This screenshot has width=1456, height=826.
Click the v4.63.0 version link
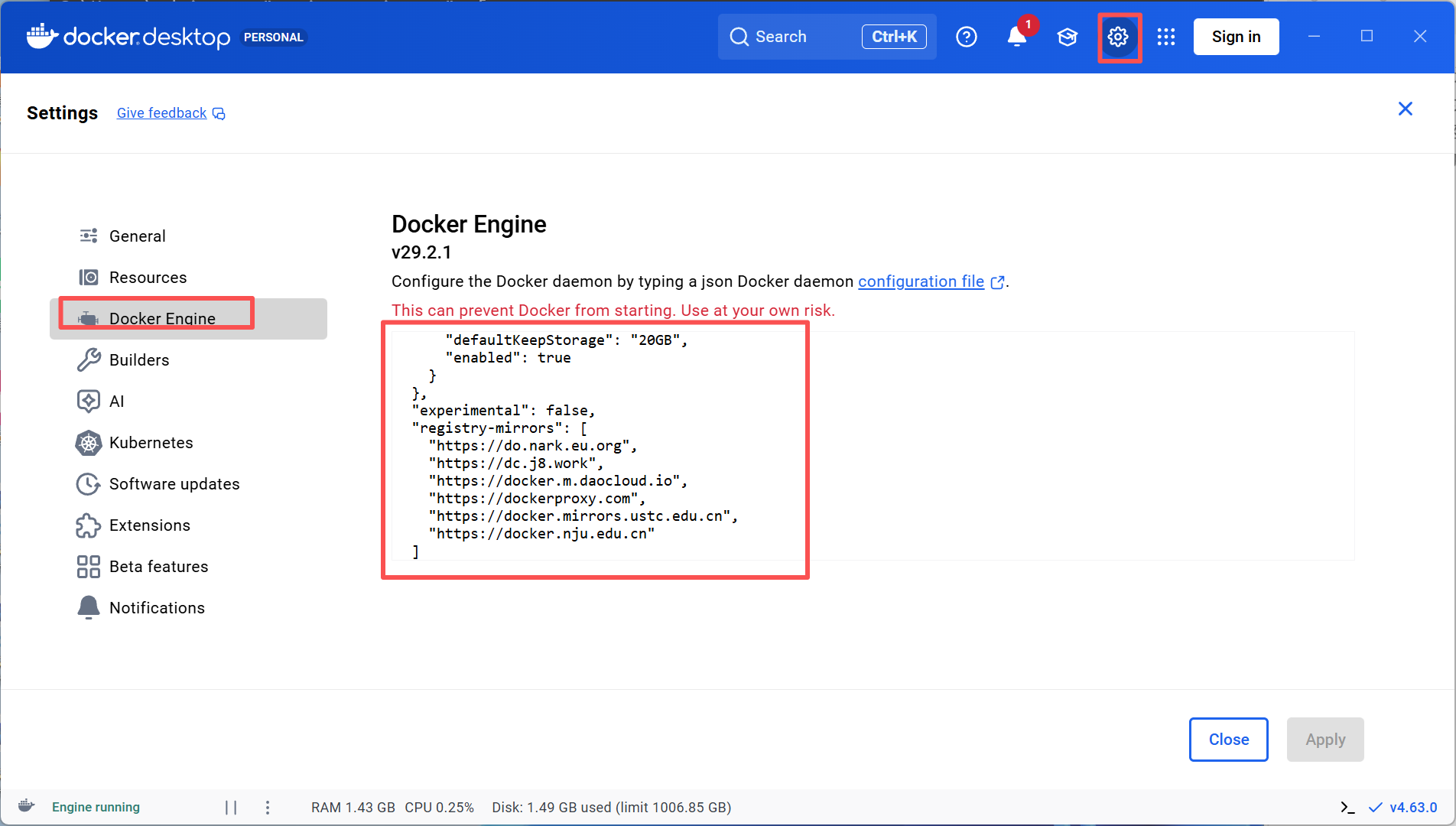coord(1413,807)
